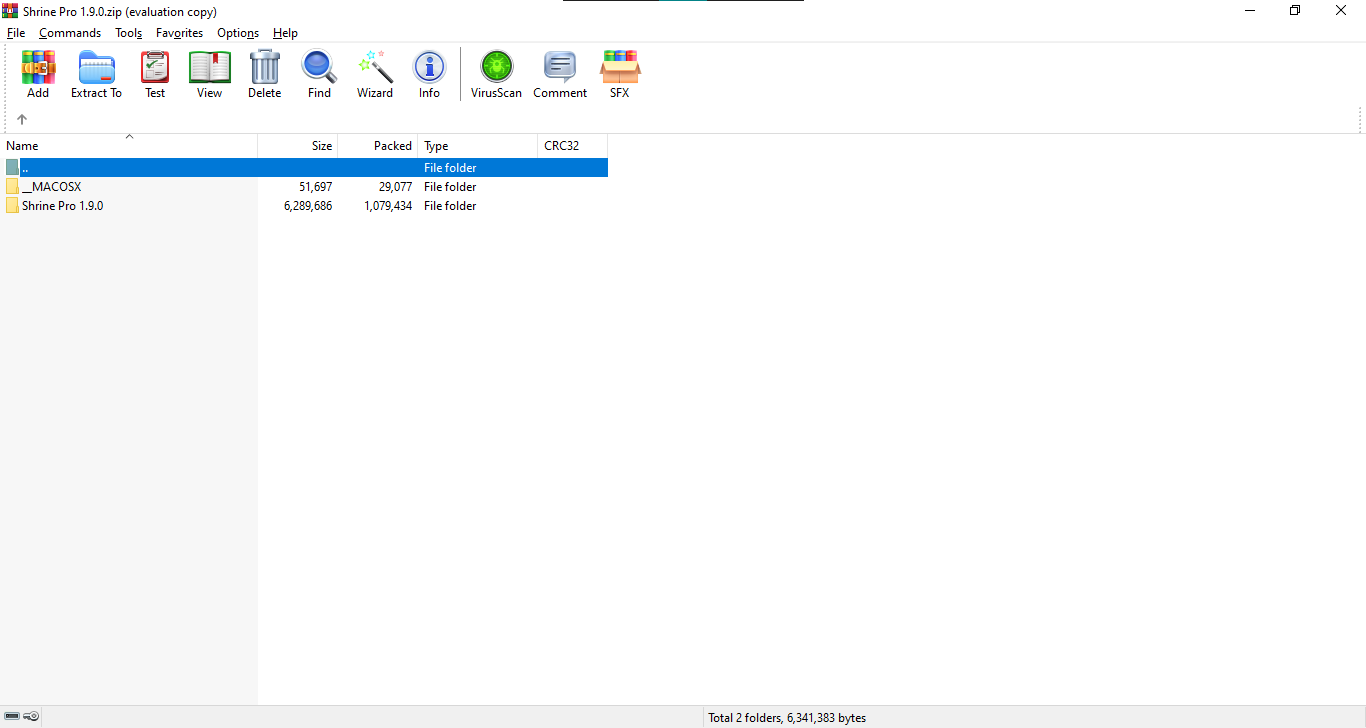Sort by the CRC32 column header
Screen dimensions: 1366x728
pyautogui.click(x=573, y=146)
